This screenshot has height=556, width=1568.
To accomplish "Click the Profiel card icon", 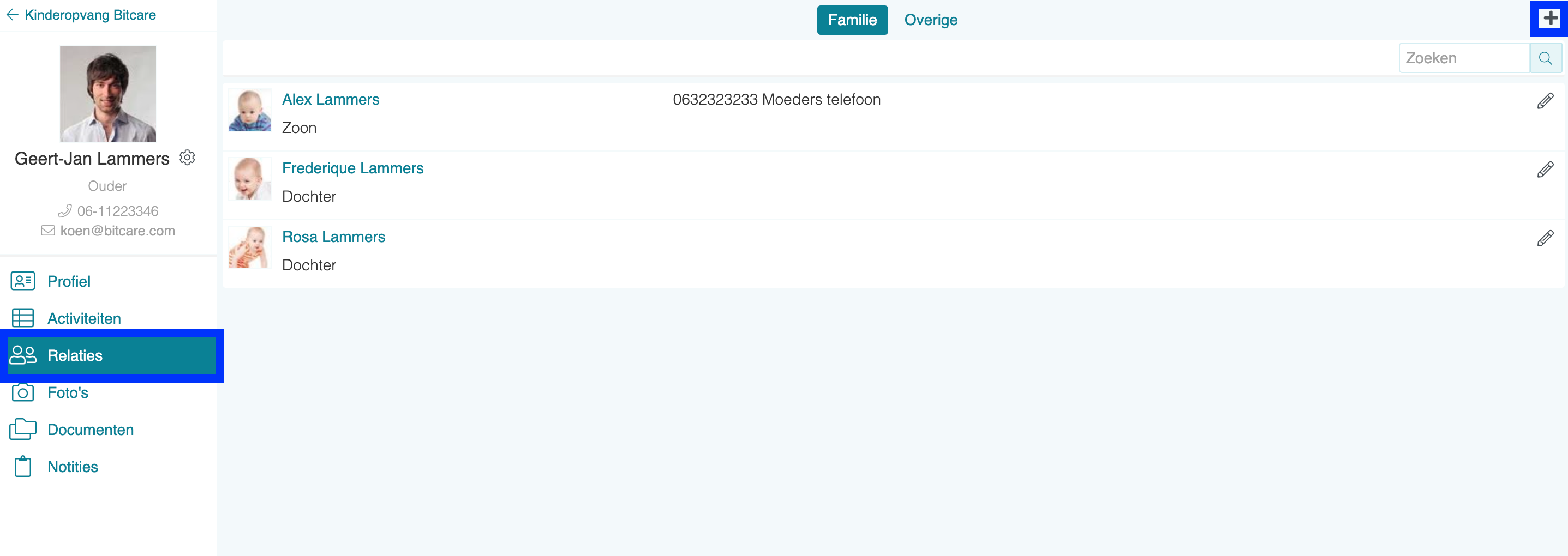I will 23,281.
